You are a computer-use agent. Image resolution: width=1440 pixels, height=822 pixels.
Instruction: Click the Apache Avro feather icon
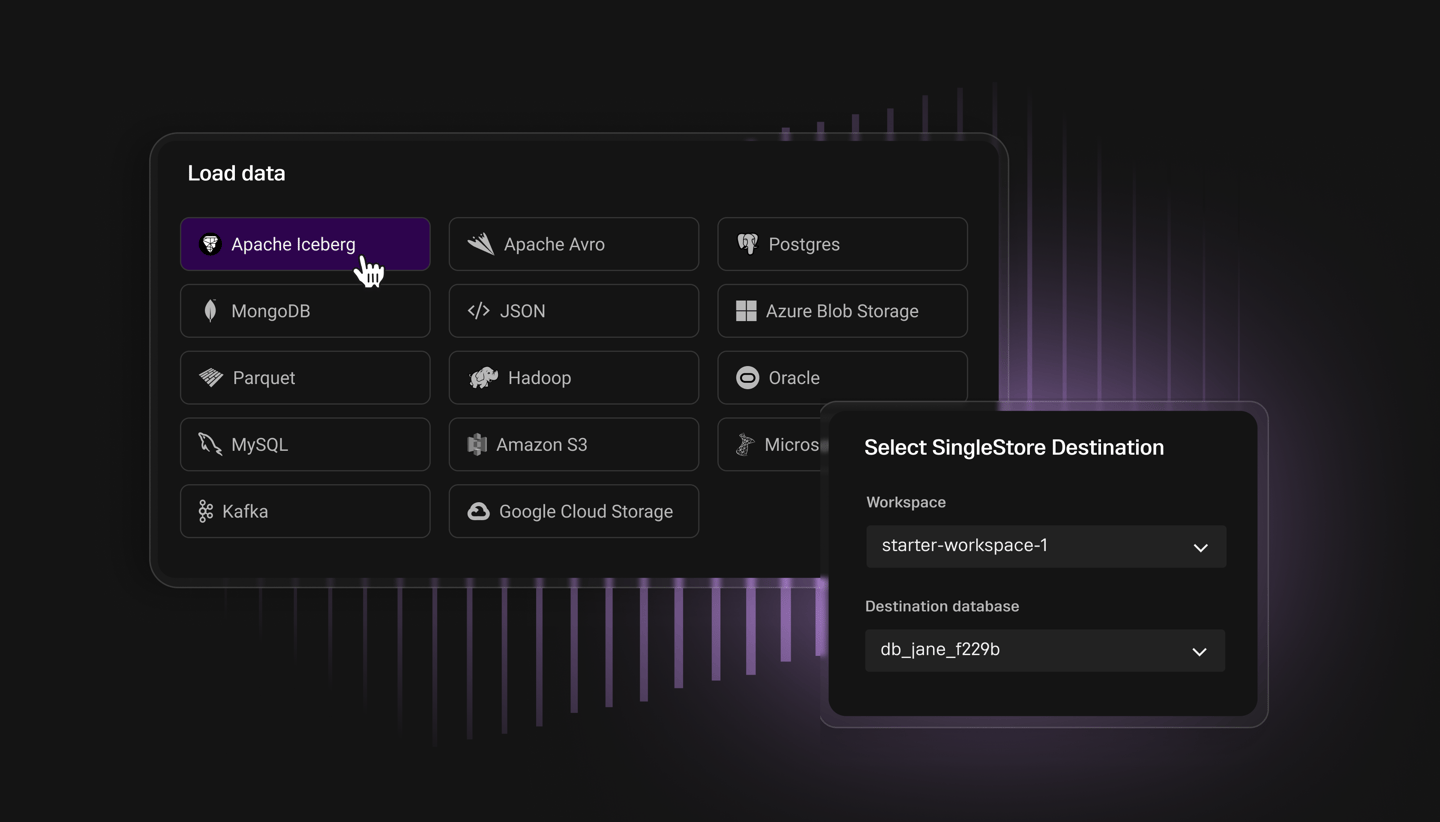[478, 243]
